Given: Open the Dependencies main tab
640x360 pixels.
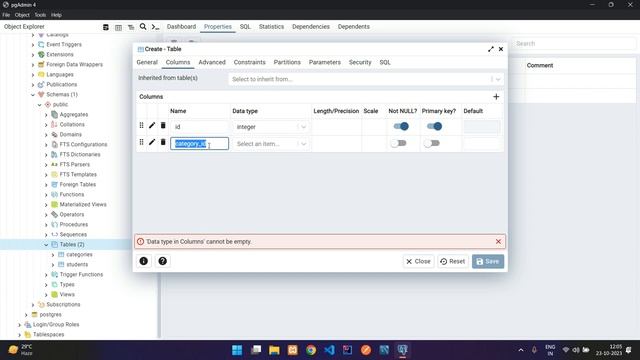Looking at the screenshot, I should [311, 27].
